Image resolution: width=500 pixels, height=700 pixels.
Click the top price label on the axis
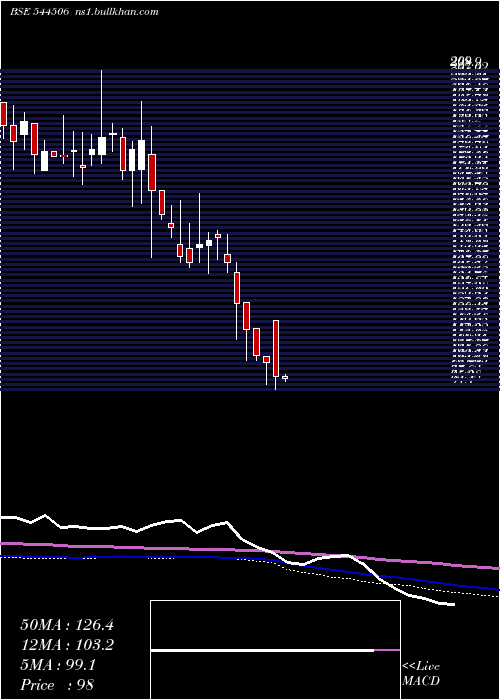click(x=466, y=60)
